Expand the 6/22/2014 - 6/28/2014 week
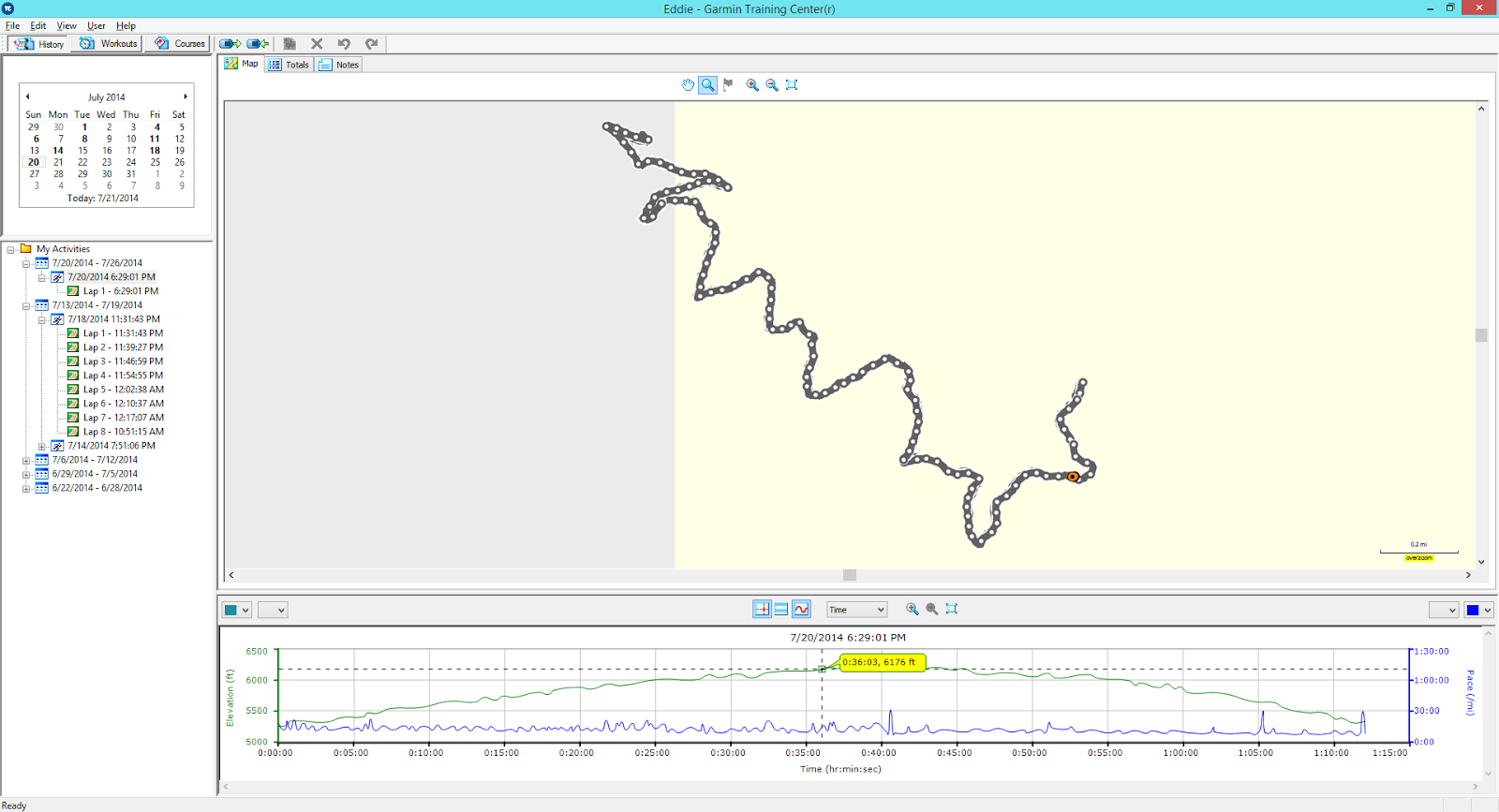 [x=26, y=489]
